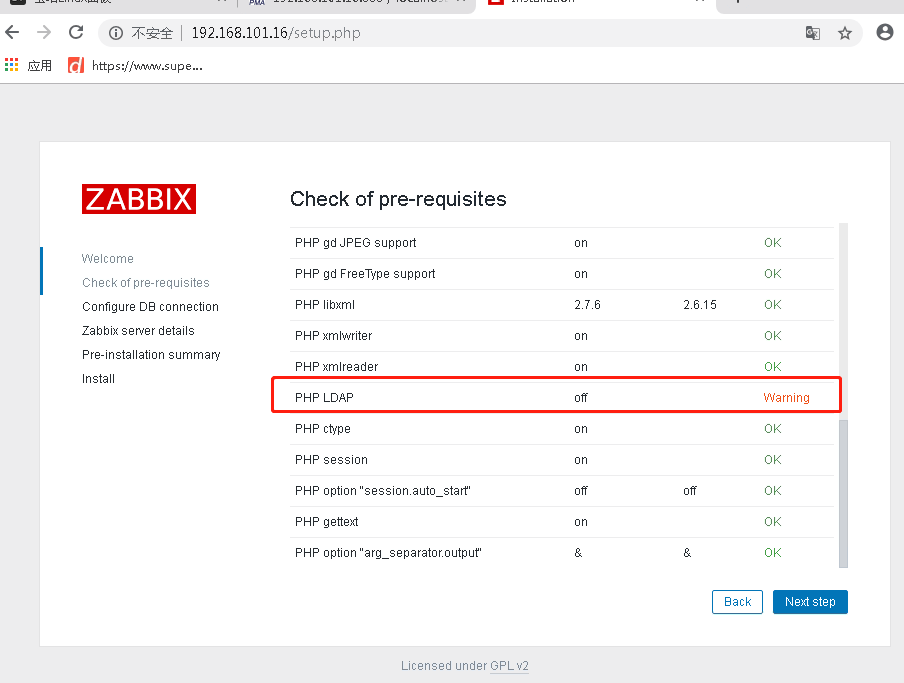Viewport: 904px width, 683px height.
Task: Click the translate page icon
Action: tap(813, 33)
